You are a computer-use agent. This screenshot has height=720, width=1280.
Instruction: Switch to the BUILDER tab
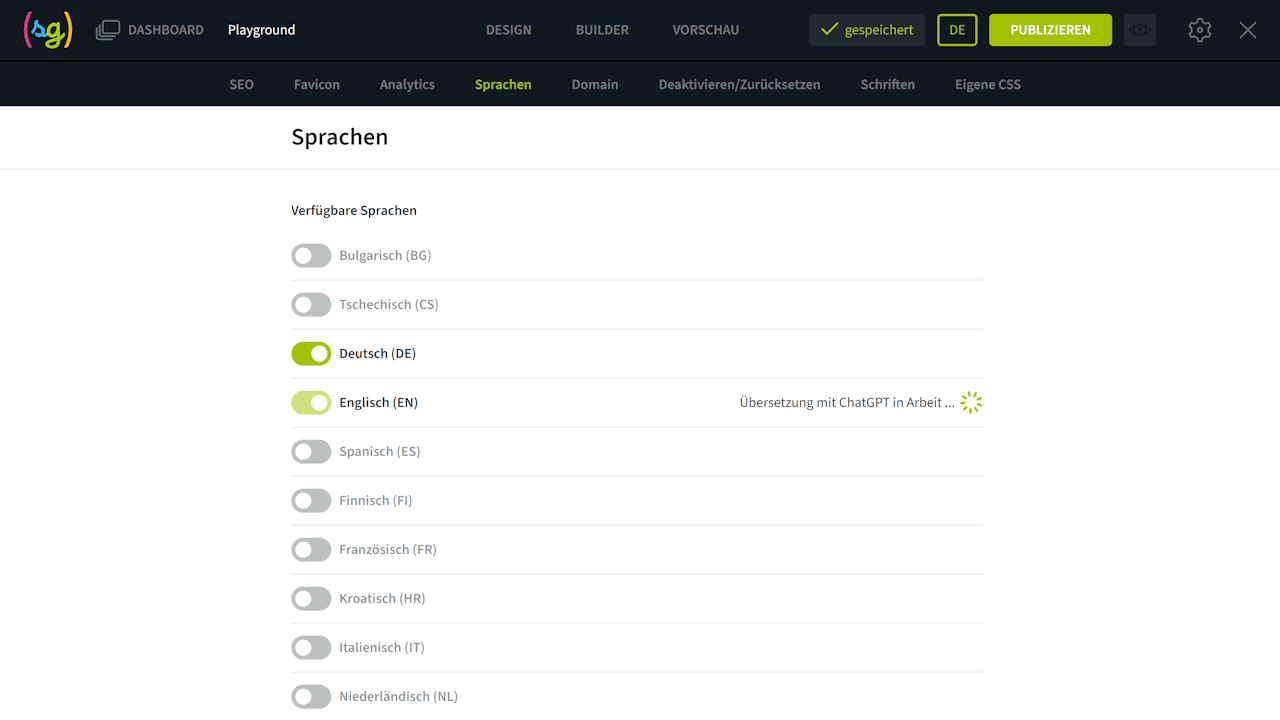[x=602, y=30]
